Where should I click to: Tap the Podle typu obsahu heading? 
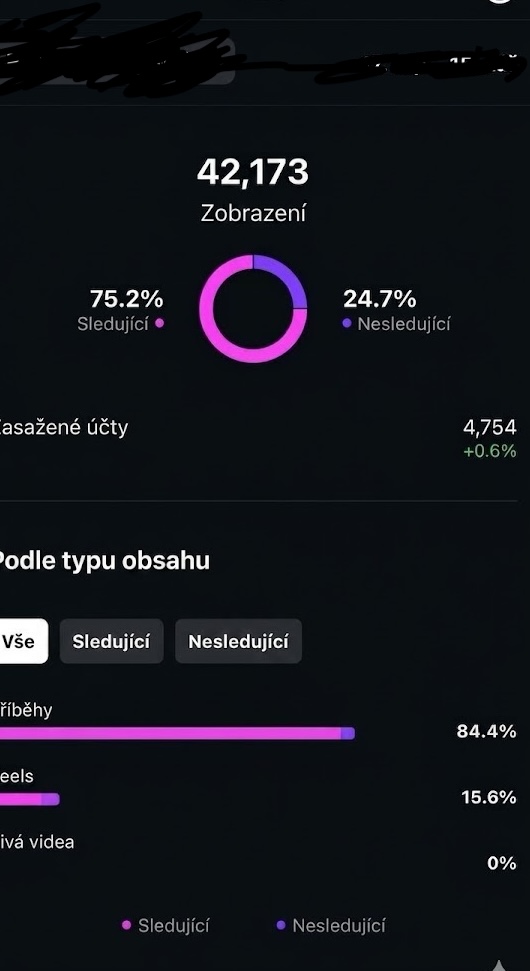105,561
